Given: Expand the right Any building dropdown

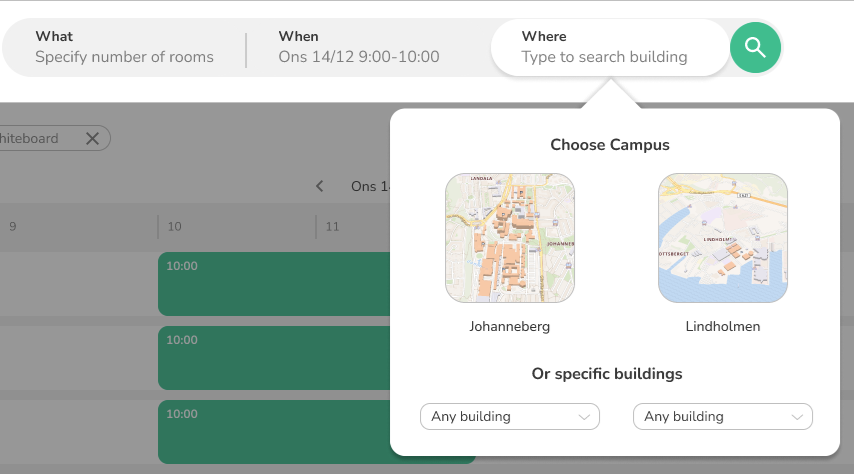Looking at the screenshot, I should click(722, 417).
